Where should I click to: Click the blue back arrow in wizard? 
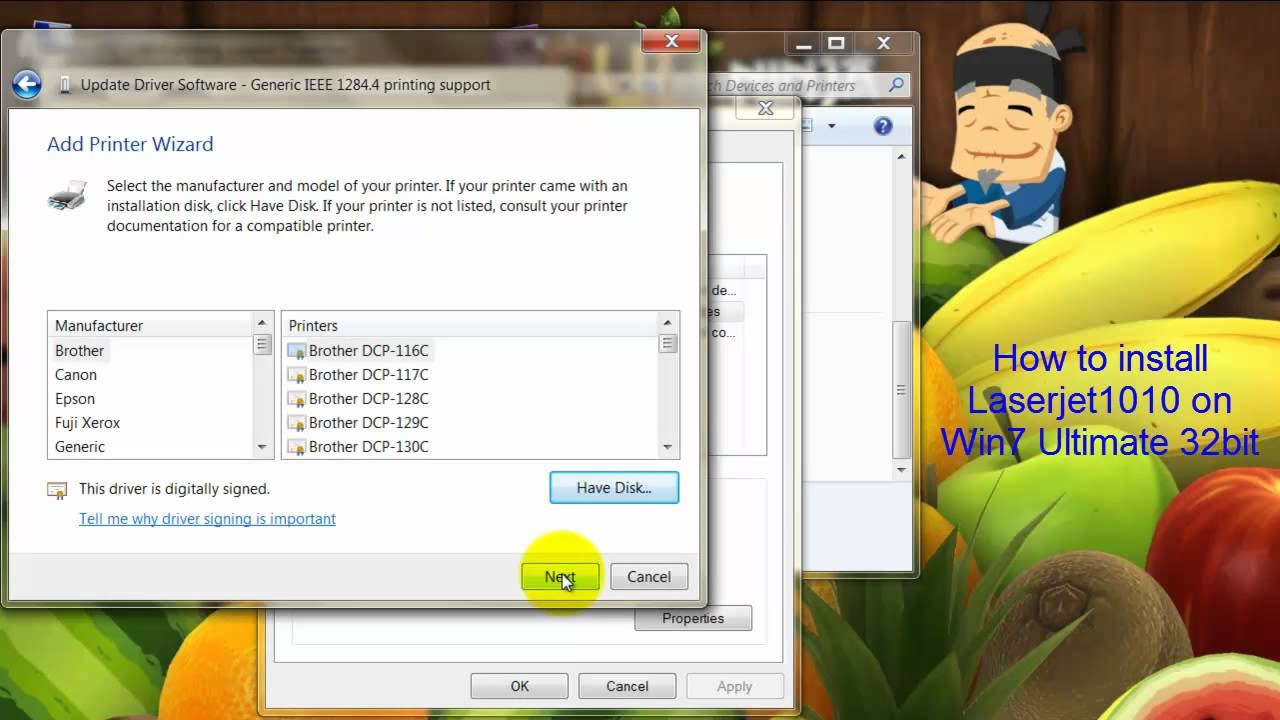(27, 85)
